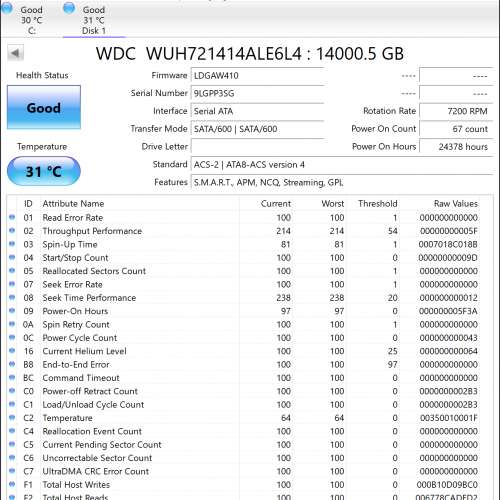Click the status dot for Start/Stop Count
Screen dimensions: 500x500
(x=12, y=257)
